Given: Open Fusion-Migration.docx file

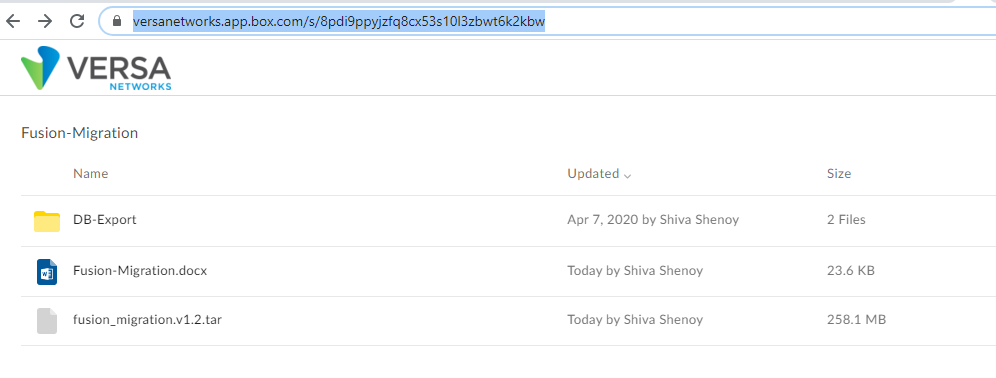Looking at the screenshot, I should 140,271.
